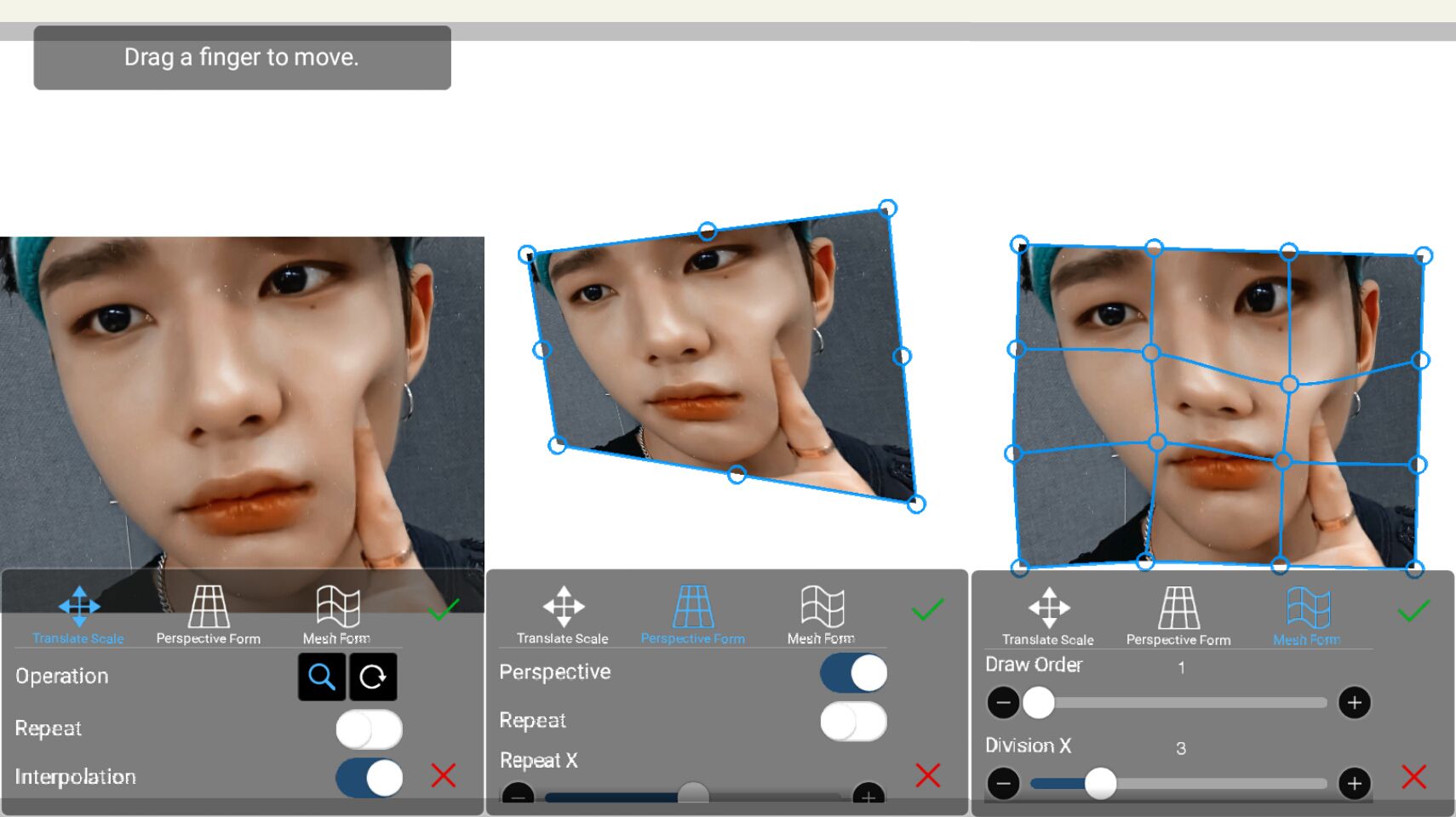Viewport: 1456px width, 817px height.
Task: Click the 'Interpolation' label
Action: pyautogui.click(x=76, y=777)
